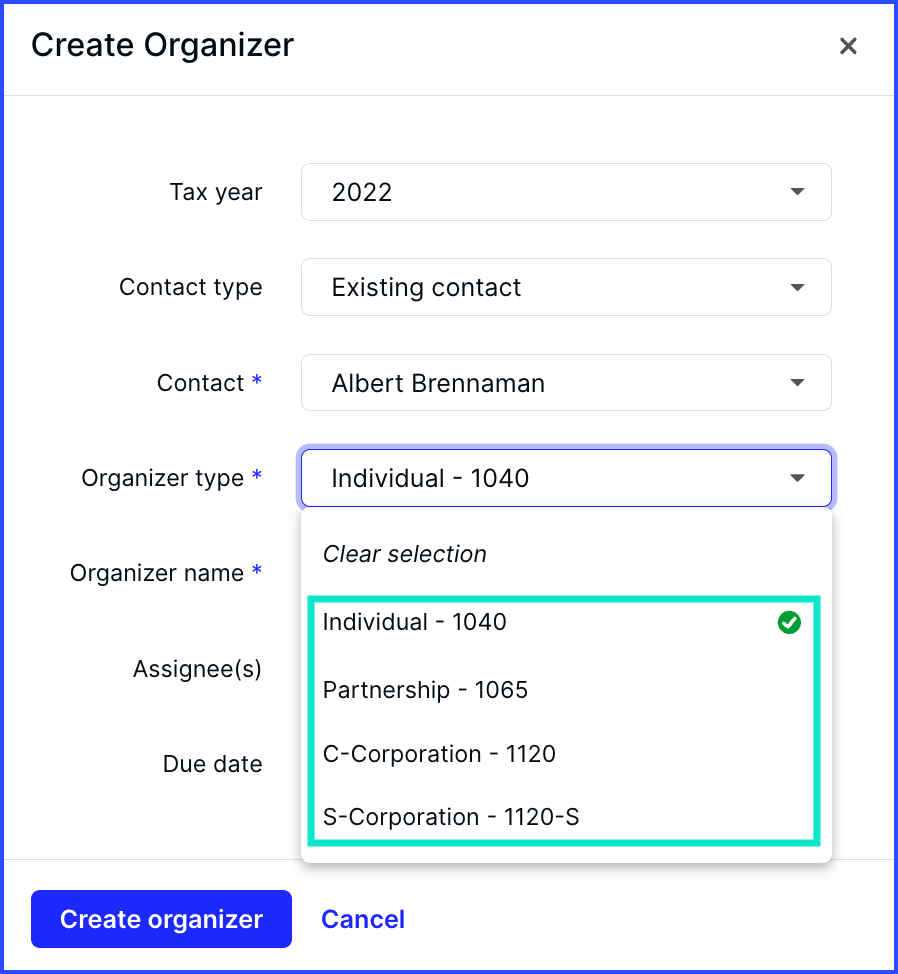Click the Cancel link

(x=363, y=919)
